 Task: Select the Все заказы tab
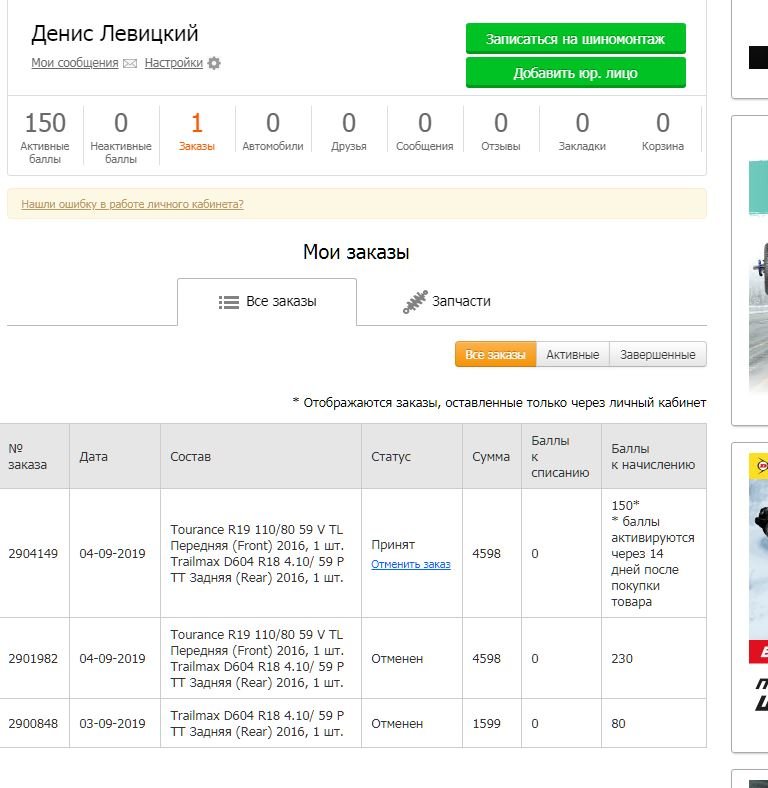(x=267, y=302)
